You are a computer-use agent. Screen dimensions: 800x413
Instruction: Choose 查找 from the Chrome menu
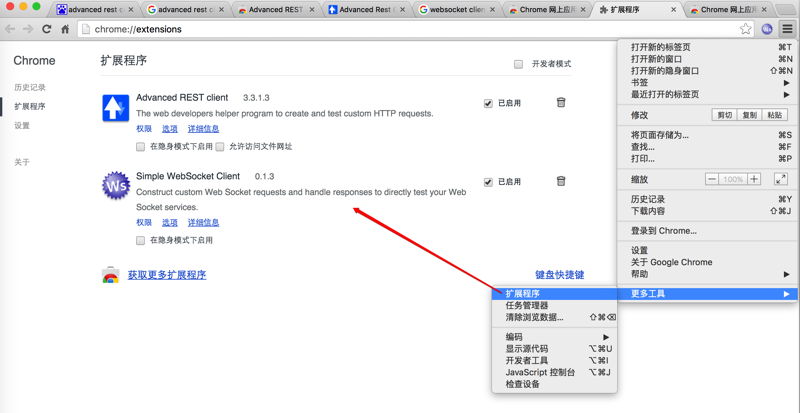pyautogui.click(x=707, y=147)
